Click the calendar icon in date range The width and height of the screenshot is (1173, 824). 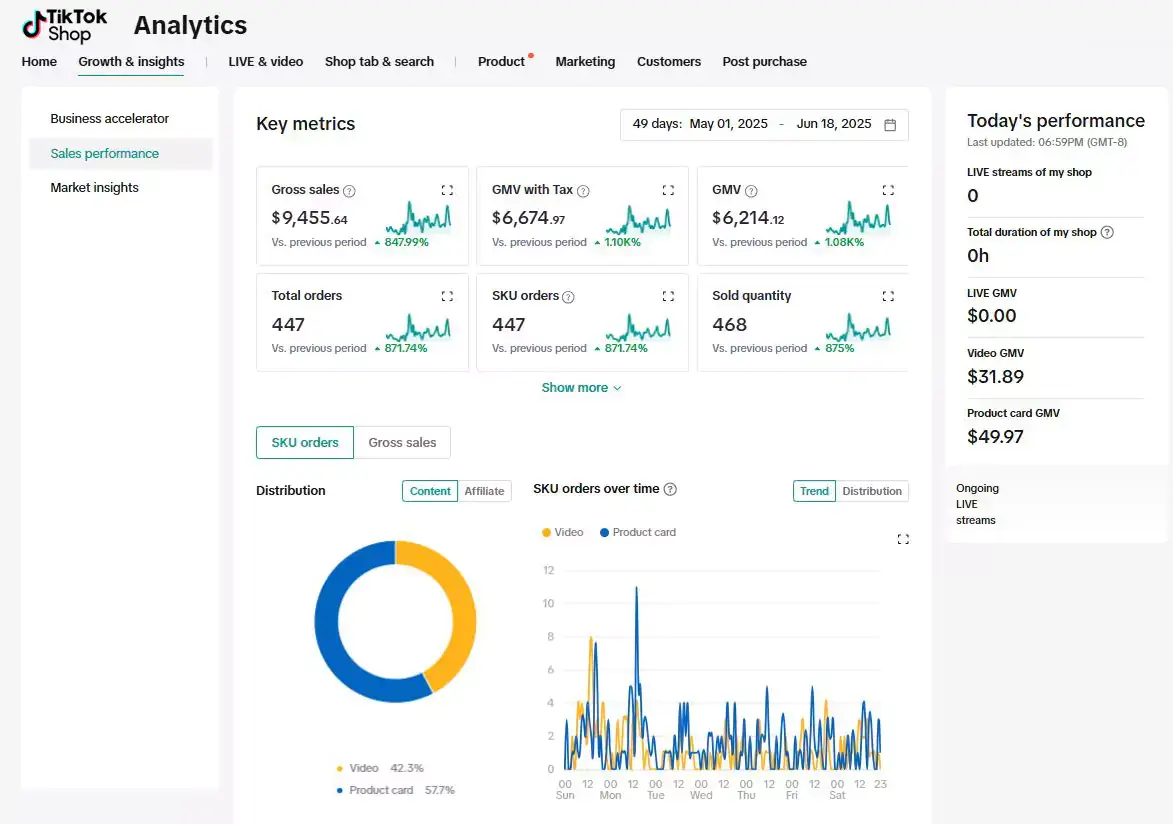[890, 125]
